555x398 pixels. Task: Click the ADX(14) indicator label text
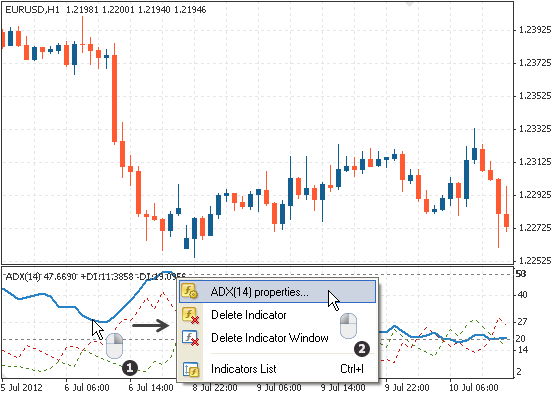point(22,277)
